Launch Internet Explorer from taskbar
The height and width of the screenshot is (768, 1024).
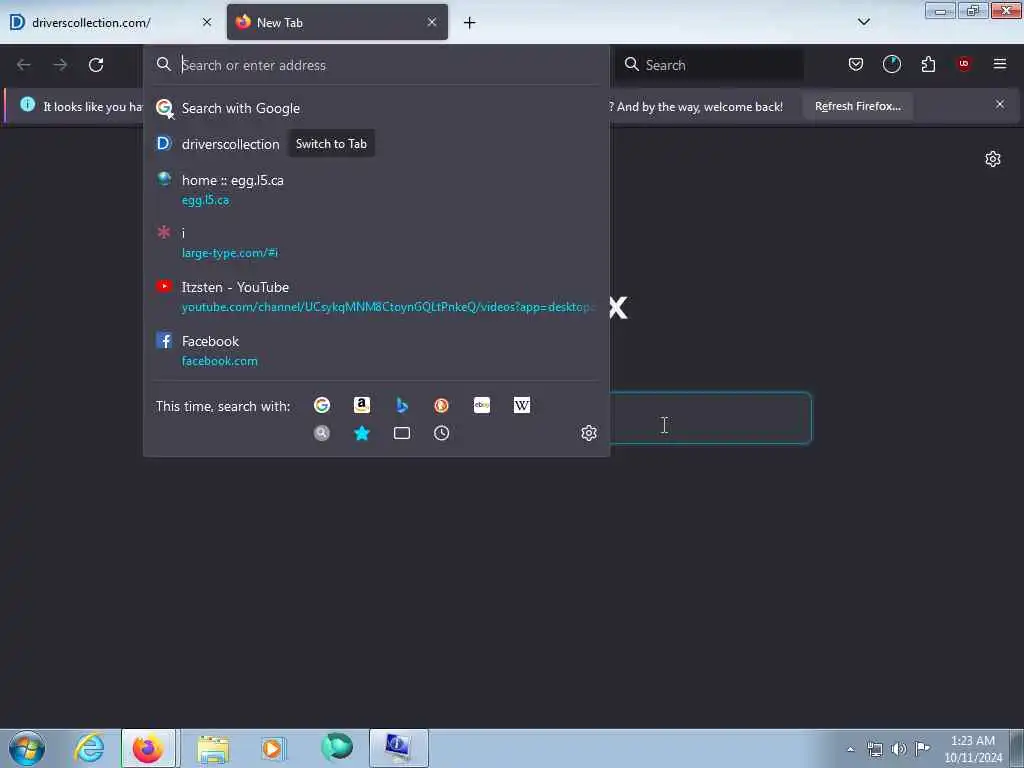pyautogui.click(x=89, y=748)
